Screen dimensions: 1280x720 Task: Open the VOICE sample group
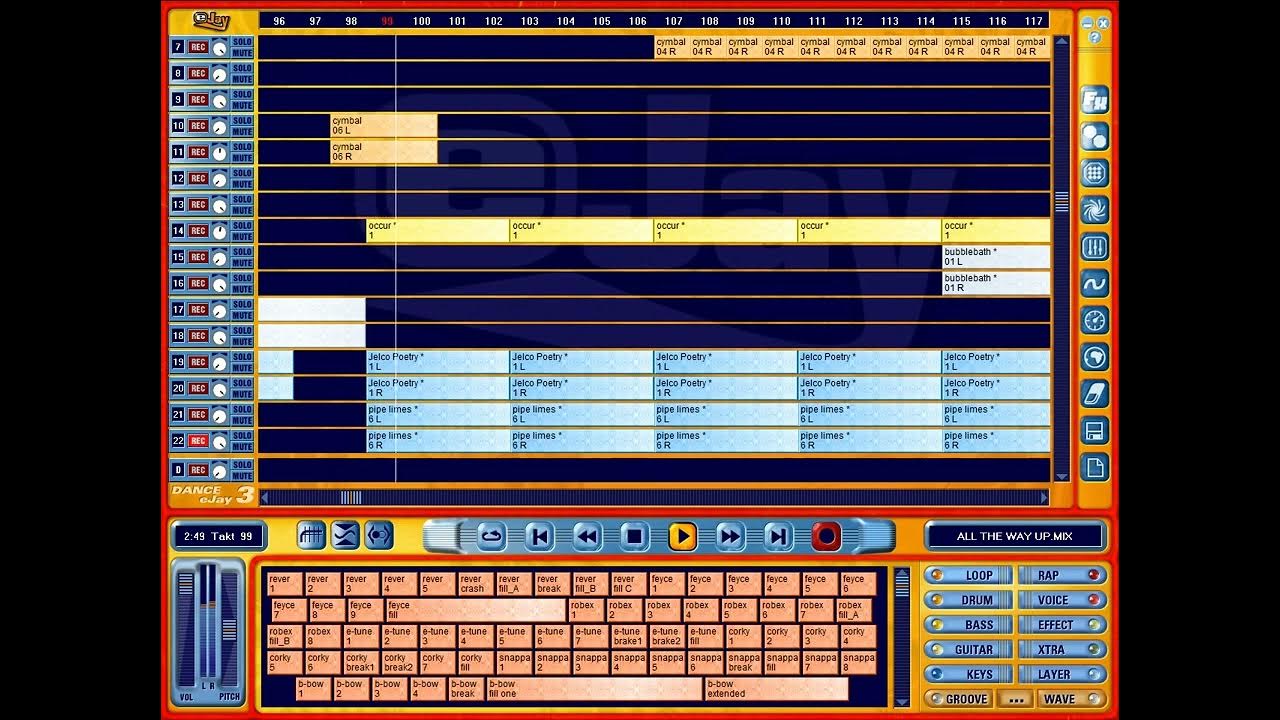(1062, 600)
